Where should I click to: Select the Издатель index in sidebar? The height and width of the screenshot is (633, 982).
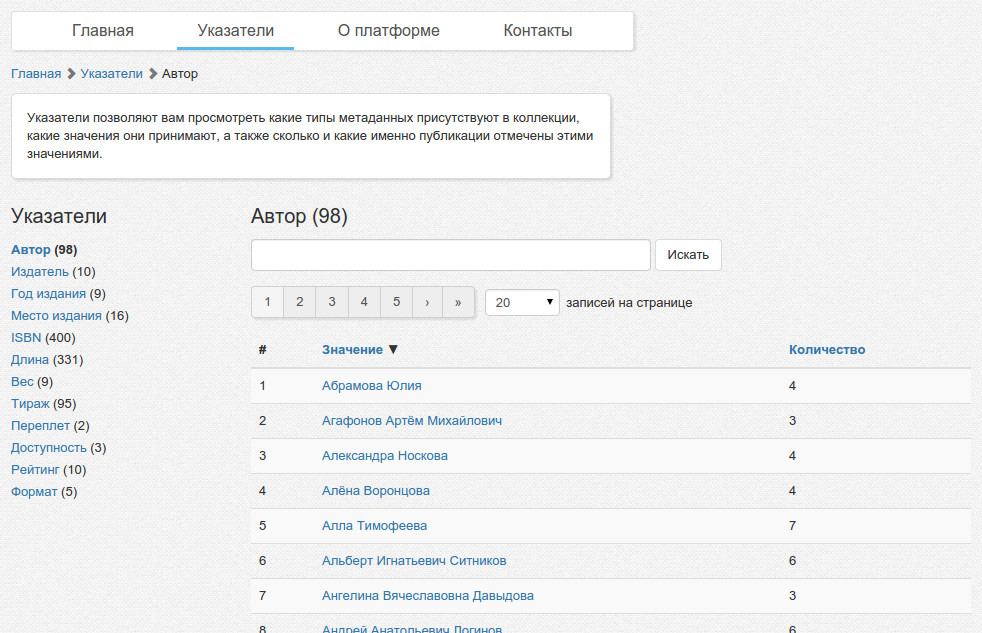[x=39, y=272]
